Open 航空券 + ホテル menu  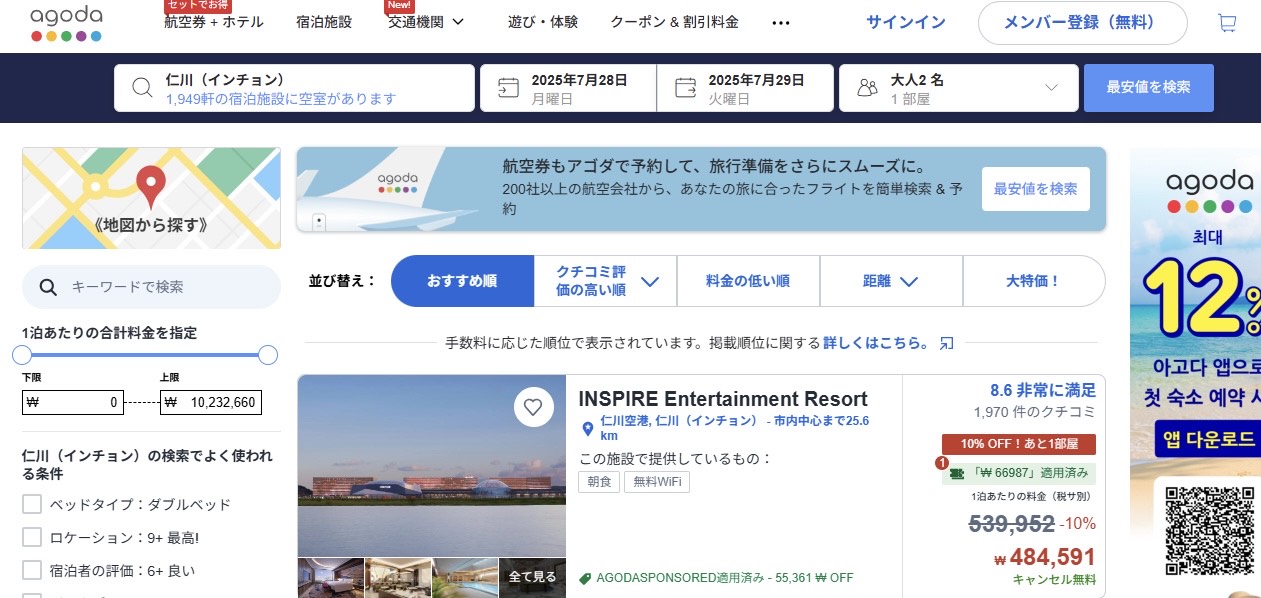pos(214,22)
